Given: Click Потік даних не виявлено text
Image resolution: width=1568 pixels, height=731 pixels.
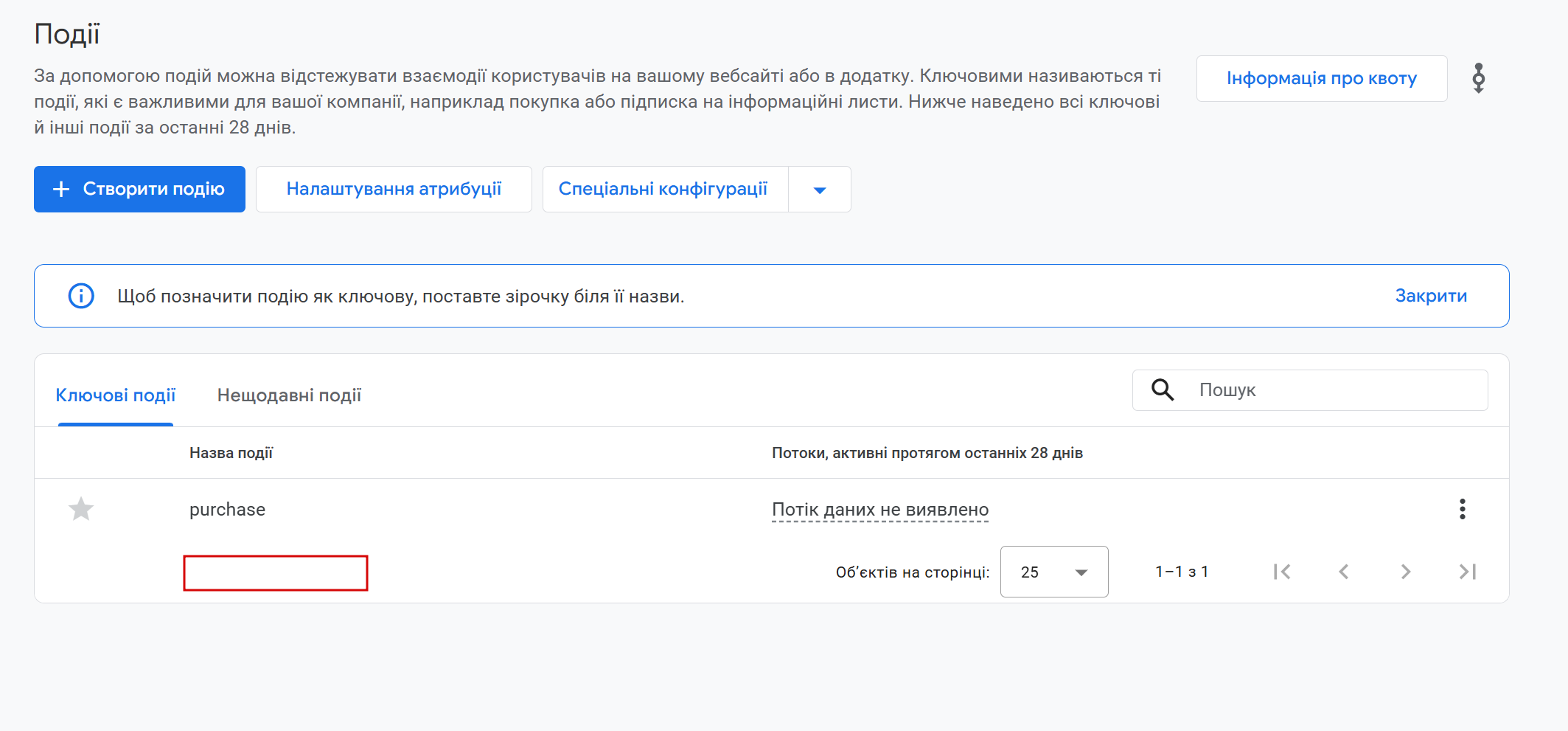Looking at the screenshot, I should (x=879, y=510).
